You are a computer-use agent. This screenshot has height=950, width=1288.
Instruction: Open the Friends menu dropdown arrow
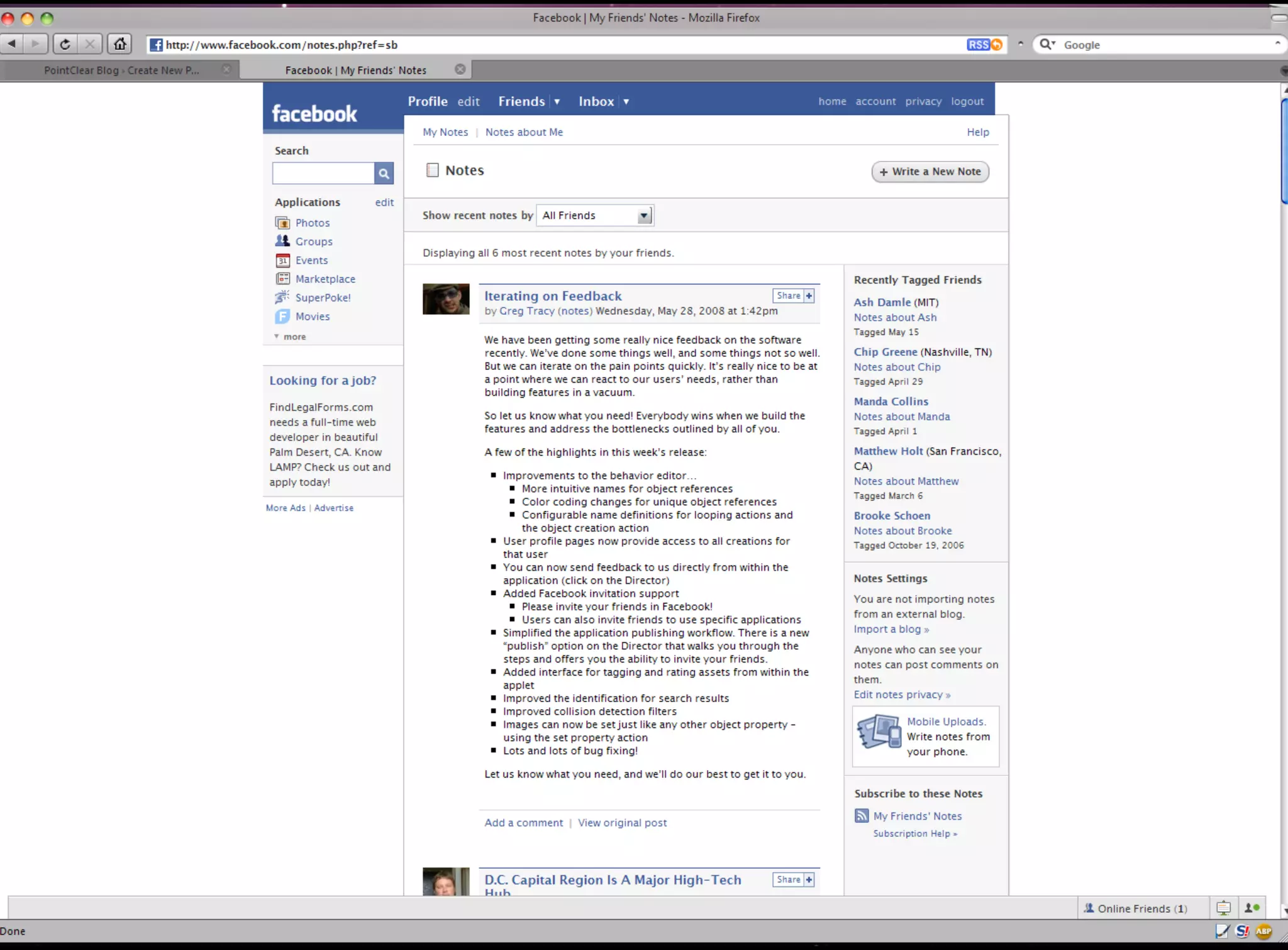pyautogui.click(x=557, y=102)
